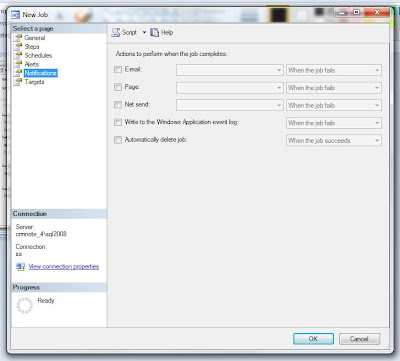The width and height of the screenshot is (400, 361).
Task: Click the OK button
Action: tap(313, 339)
